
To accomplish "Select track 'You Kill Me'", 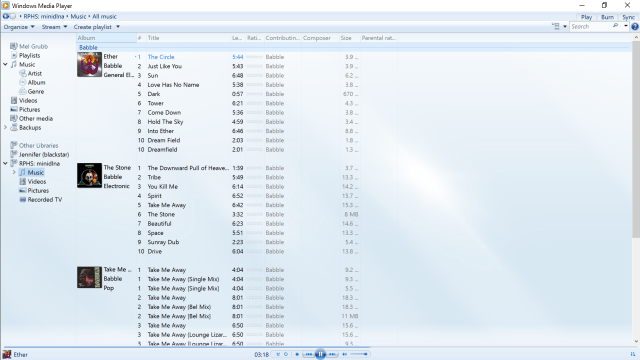I will [x=162, y=187].
